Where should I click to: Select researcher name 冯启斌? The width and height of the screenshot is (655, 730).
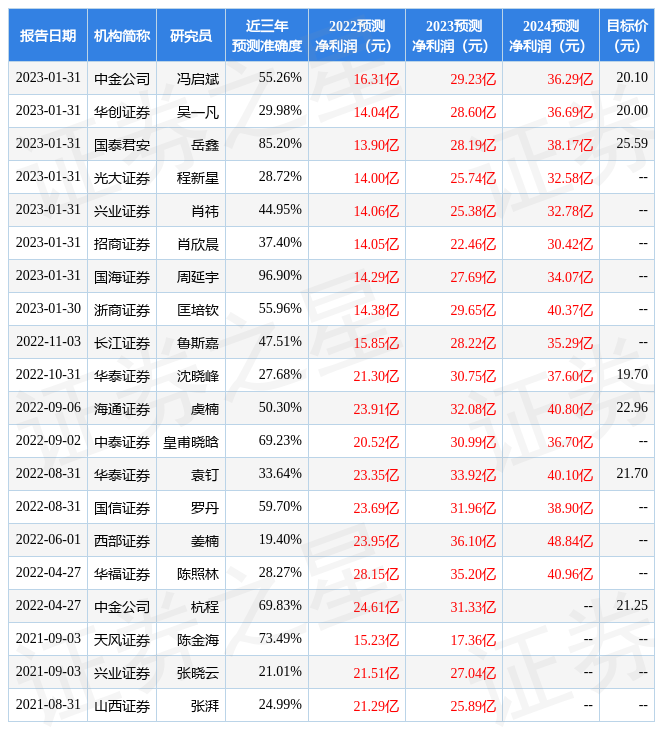[197, 78]
